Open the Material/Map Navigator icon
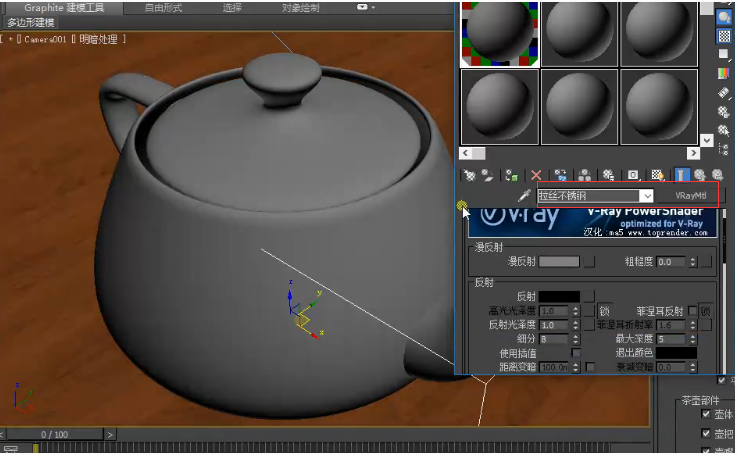 724,149
